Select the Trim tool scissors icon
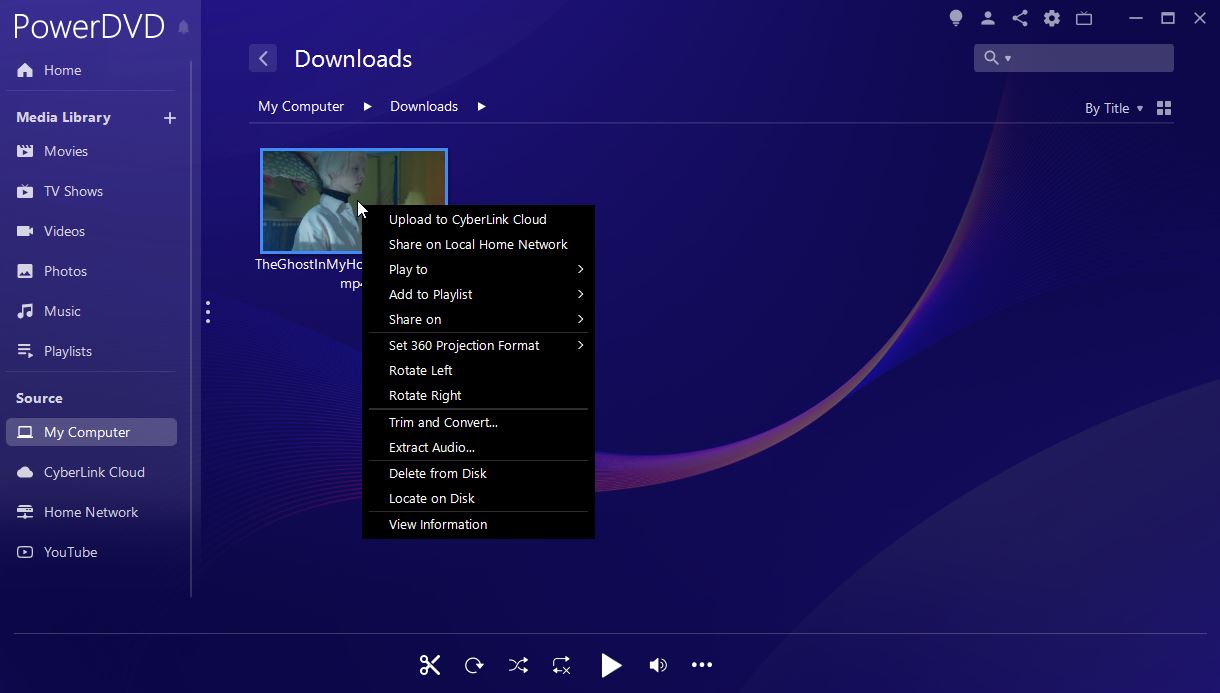 point(430,664)
